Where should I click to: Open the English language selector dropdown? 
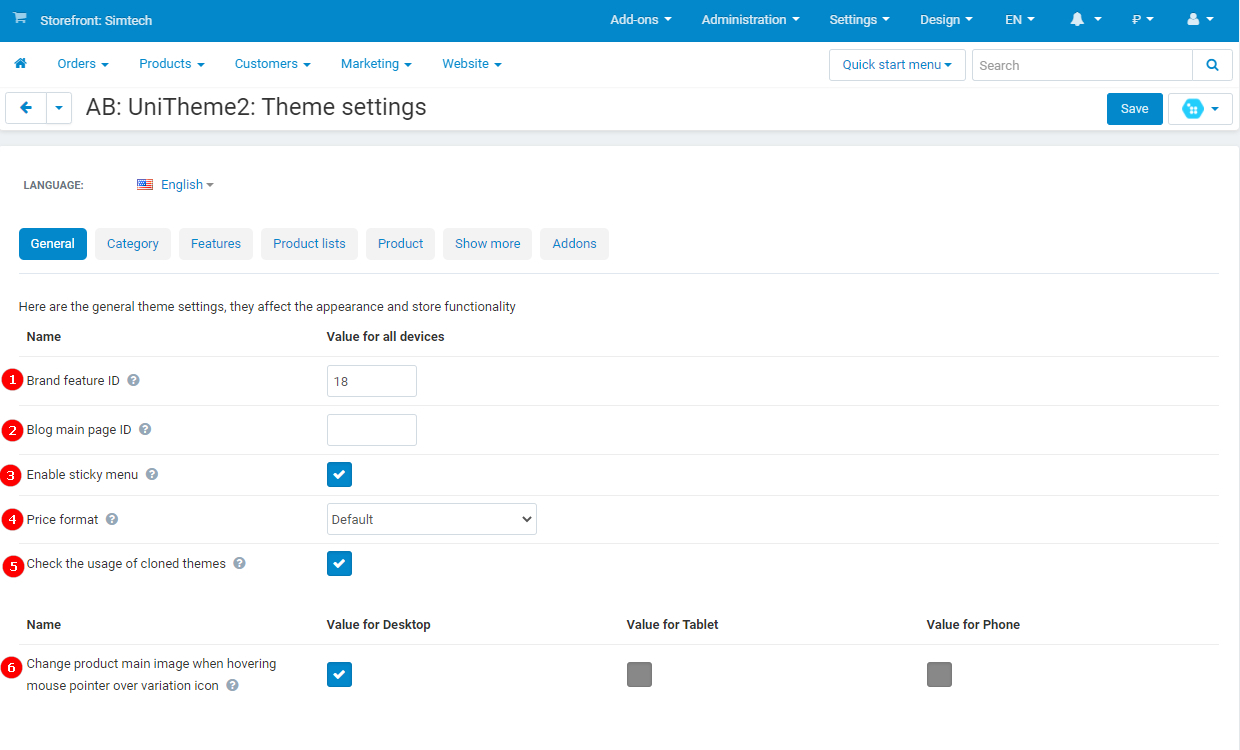pos(187,185)
